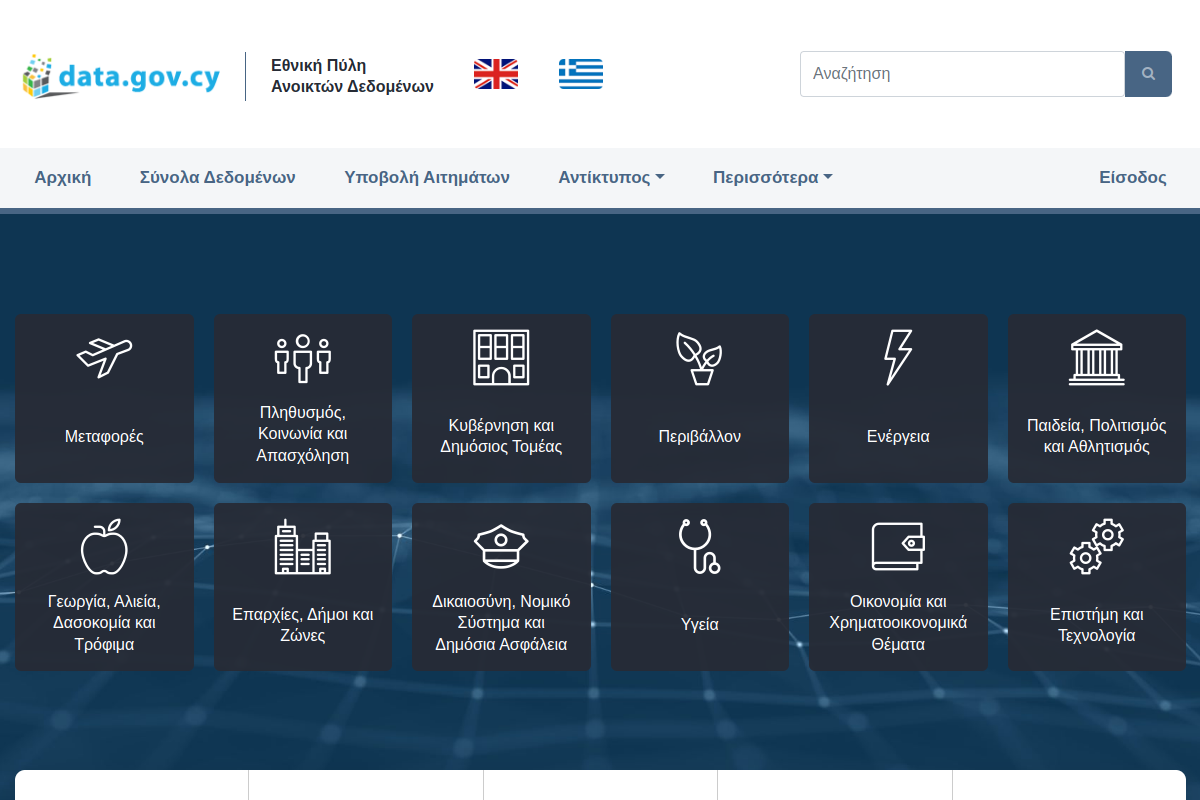
Task: Expand the Αντίκτυπος dropdown menu
Action: point(611,178)
